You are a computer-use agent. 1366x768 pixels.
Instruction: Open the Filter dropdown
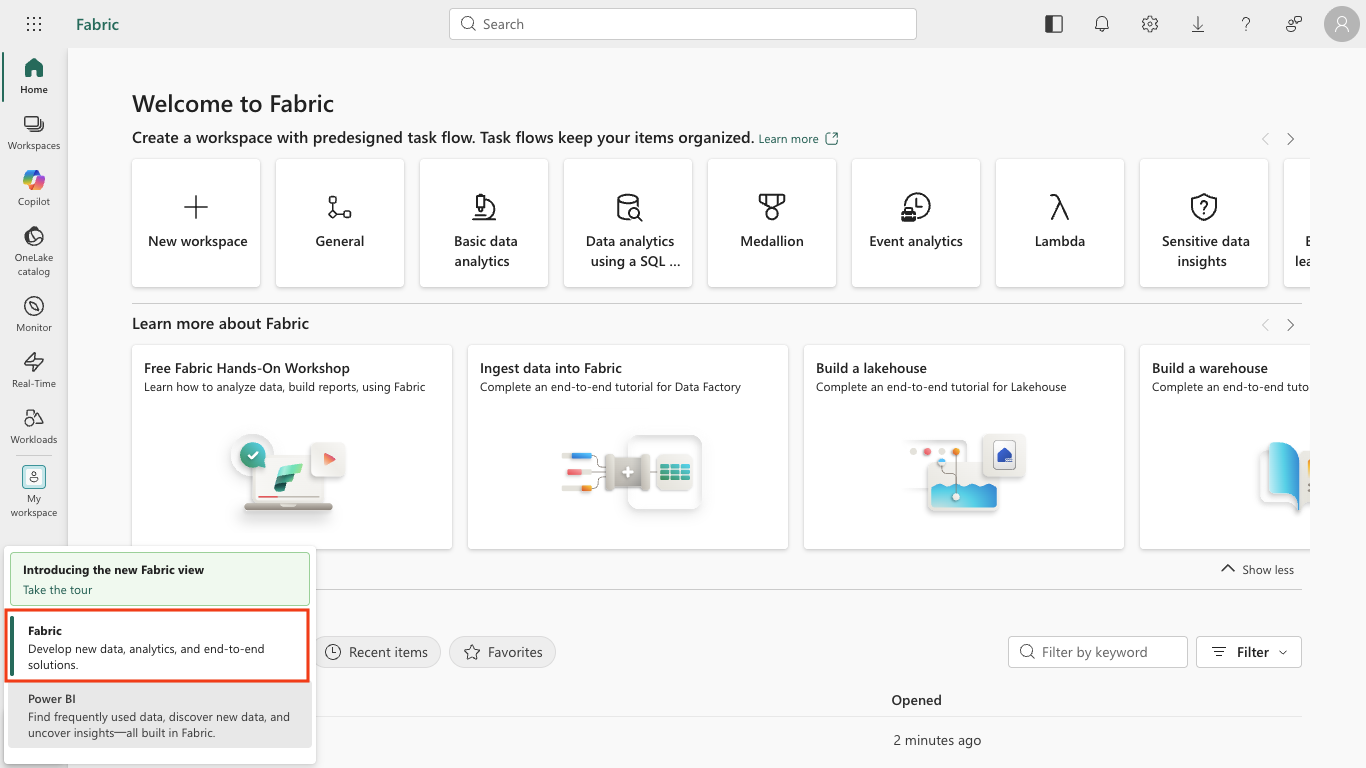(1249, 652)
